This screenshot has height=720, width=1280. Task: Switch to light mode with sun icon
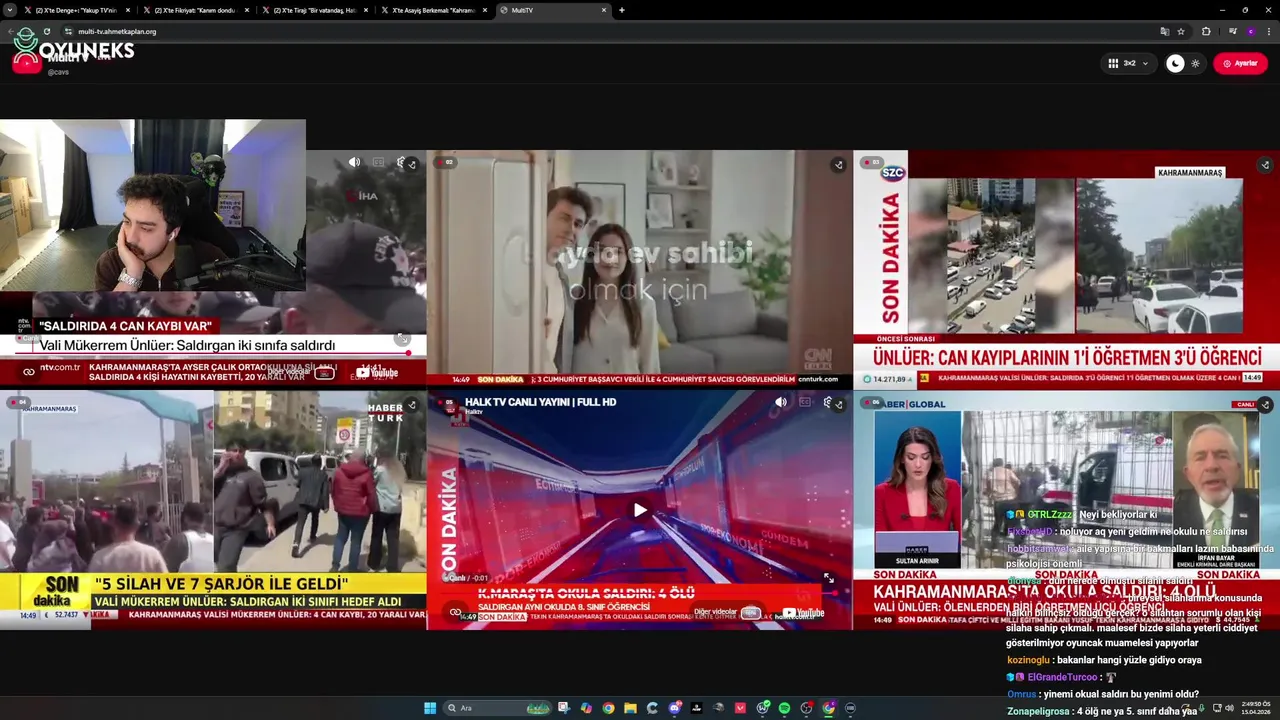[x=1195, y=63]
